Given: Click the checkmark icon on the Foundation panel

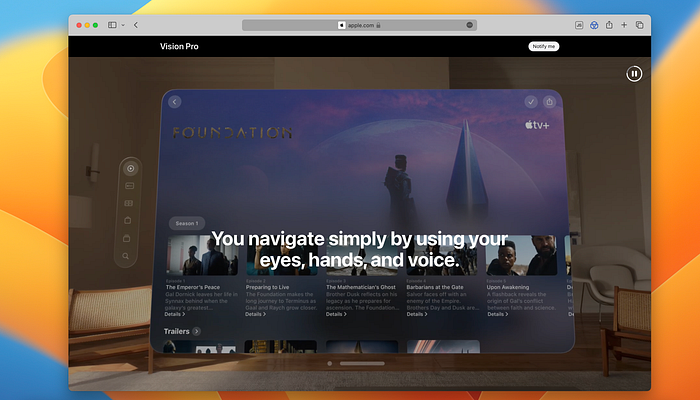Looking at the screenshot, I should pyautogui.click(x=531, y=102).
